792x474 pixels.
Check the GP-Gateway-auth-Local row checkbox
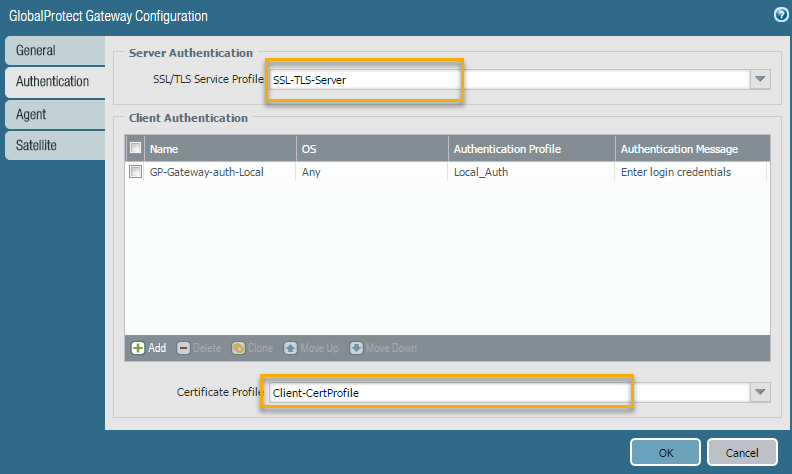pos(136,172)
